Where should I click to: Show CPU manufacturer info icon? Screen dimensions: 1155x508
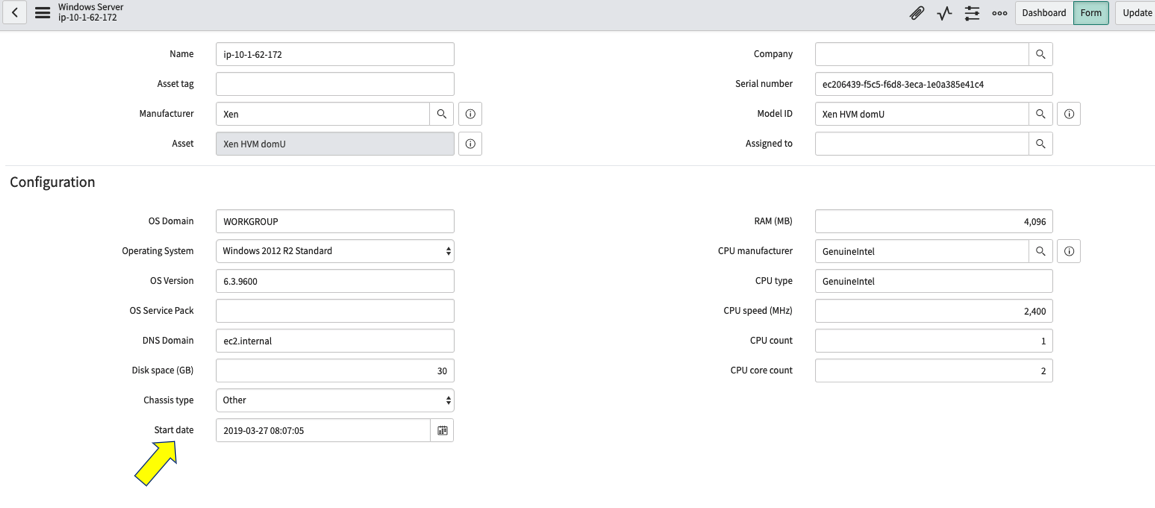coord(1069,251)
